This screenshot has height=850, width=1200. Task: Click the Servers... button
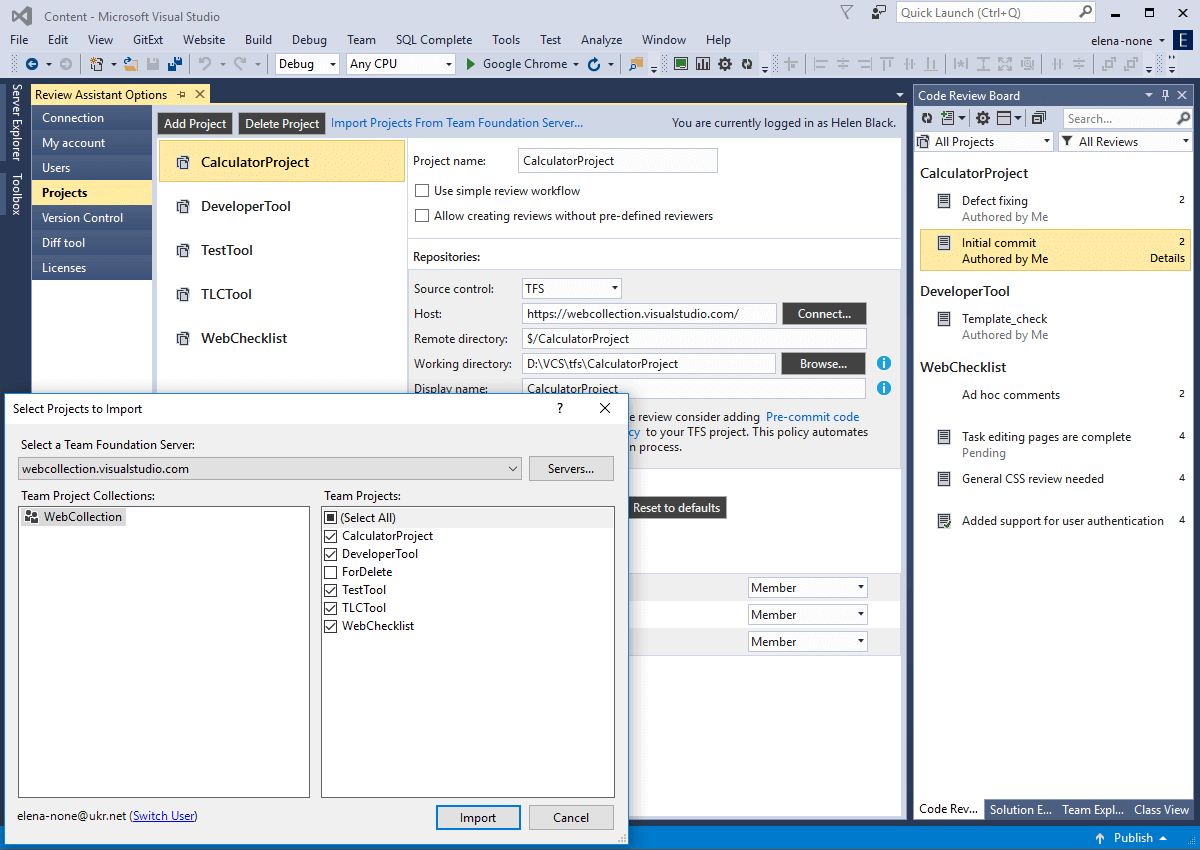click(x=571, y=468)
